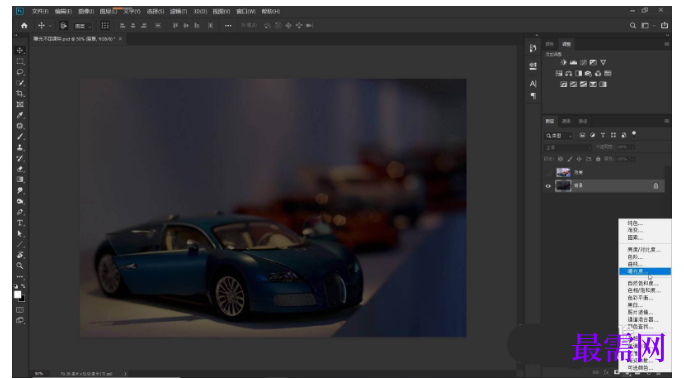Select the Clone Stamp tool
Viewport: 684px width, 379px height.
tap(20, 147)
